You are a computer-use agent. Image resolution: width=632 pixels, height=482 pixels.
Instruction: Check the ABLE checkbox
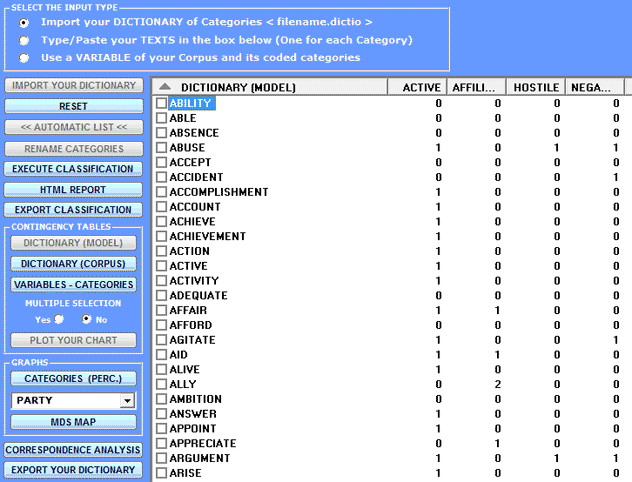(x=162, y=118)
